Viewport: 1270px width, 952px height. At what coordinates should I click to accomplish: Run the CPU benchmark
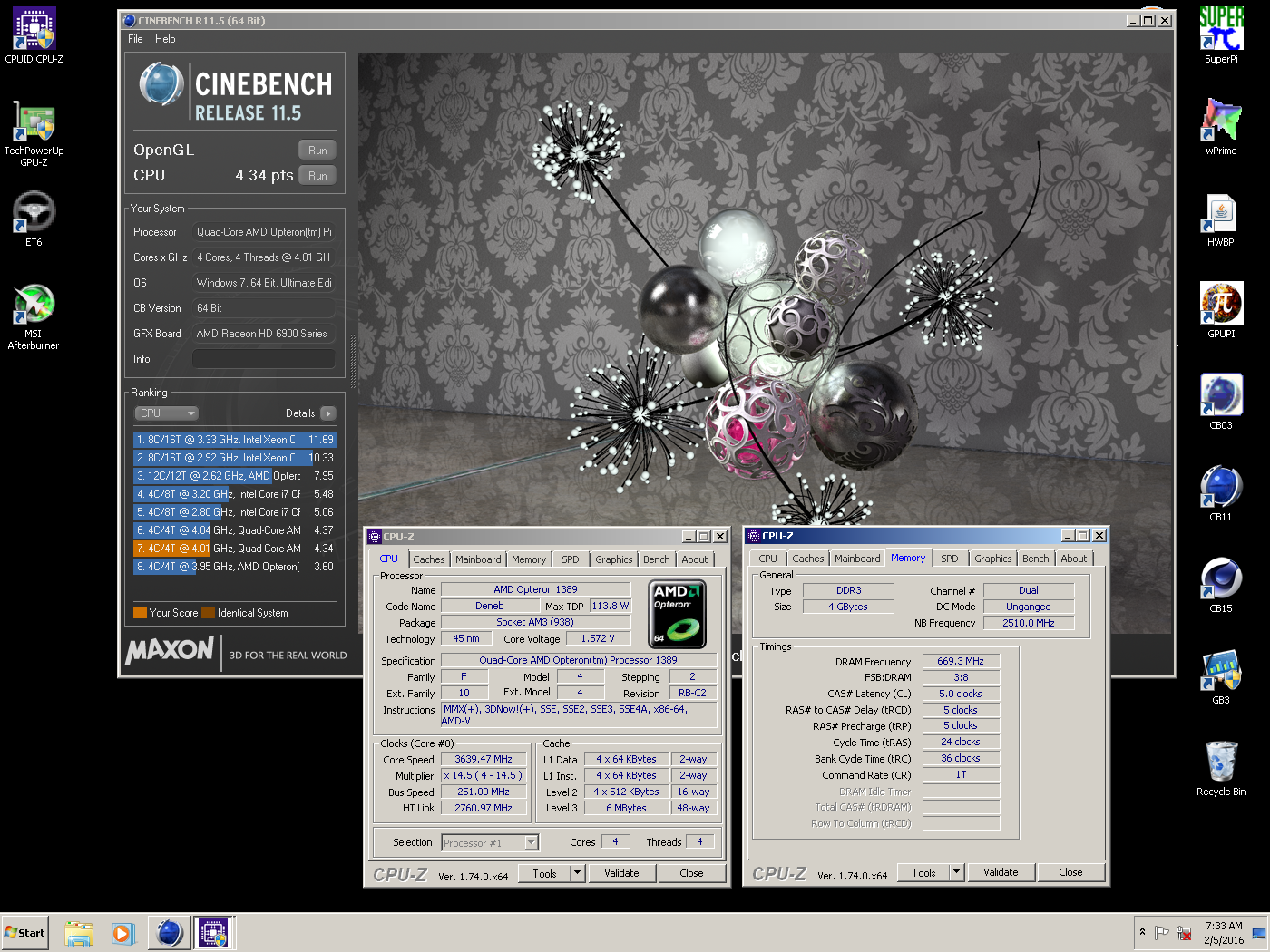click(x=317, y=176)
